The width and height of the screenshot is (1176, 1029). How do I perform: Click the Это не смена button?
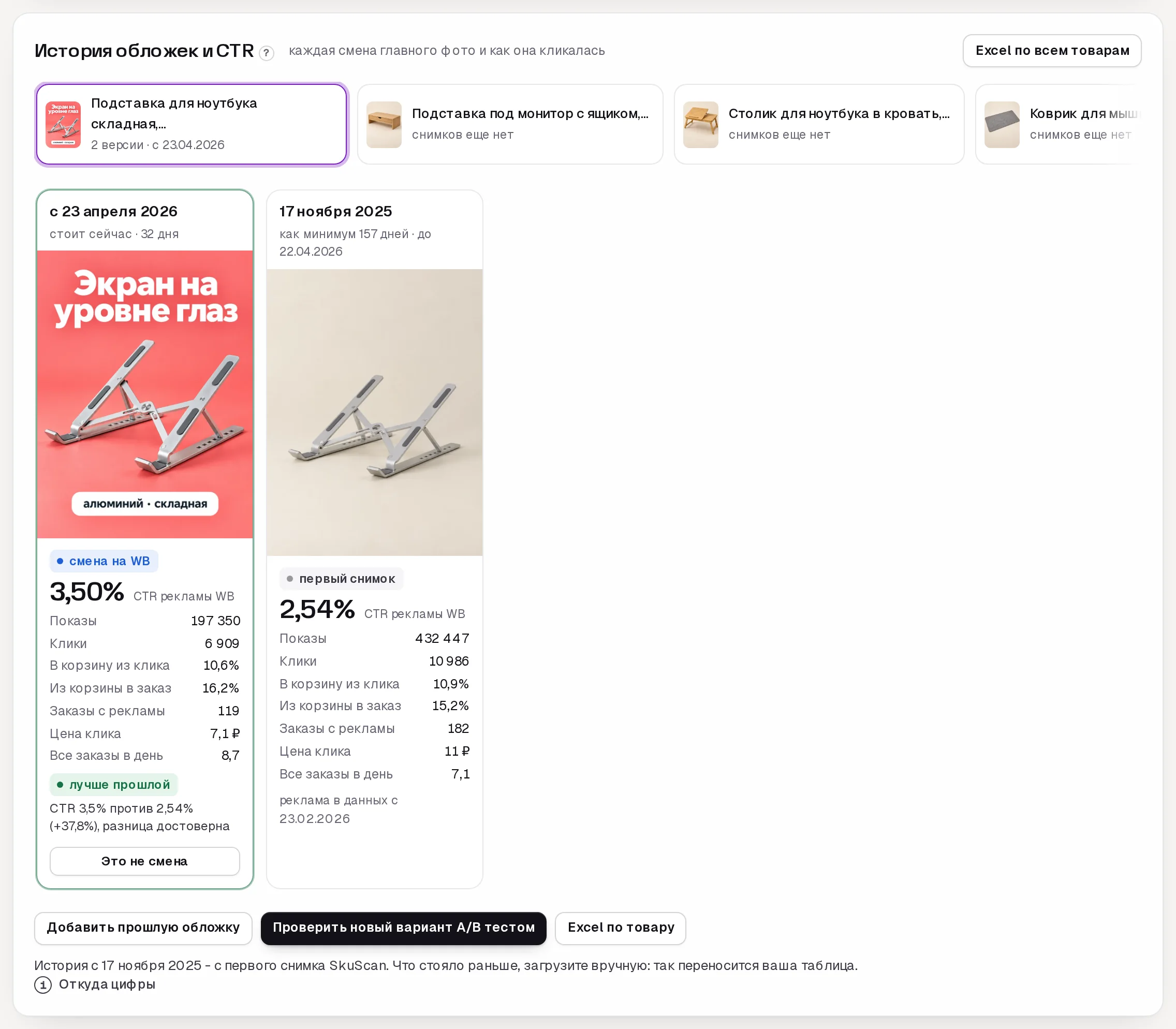click(145, 861)
